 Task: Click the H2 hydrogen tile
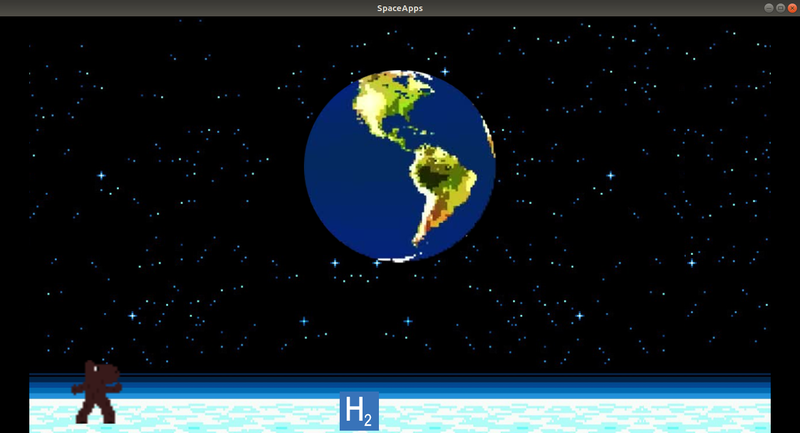pos(359,411)
